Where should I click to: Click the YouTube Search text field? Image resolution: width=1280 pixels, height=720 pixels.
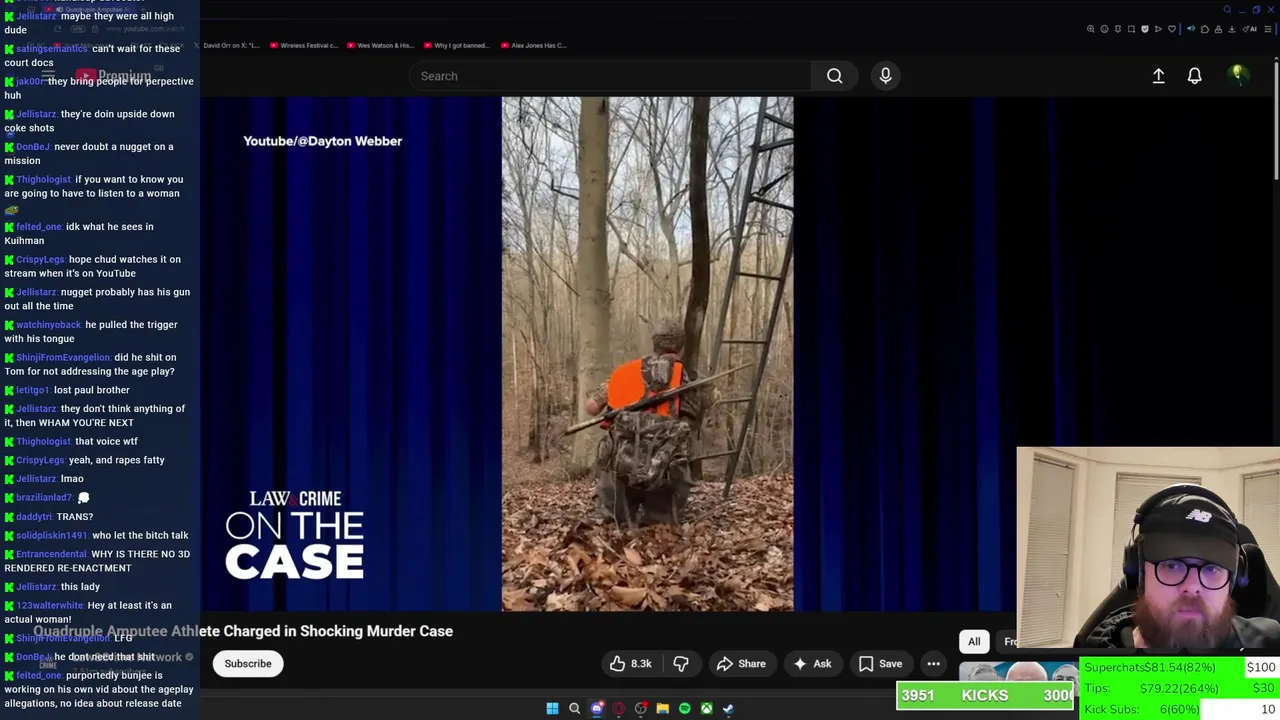[610, 76]
